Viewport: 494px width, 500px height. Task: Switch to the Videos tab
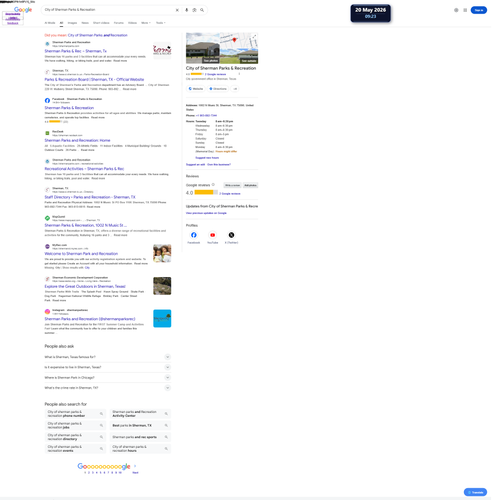[133, 23]
